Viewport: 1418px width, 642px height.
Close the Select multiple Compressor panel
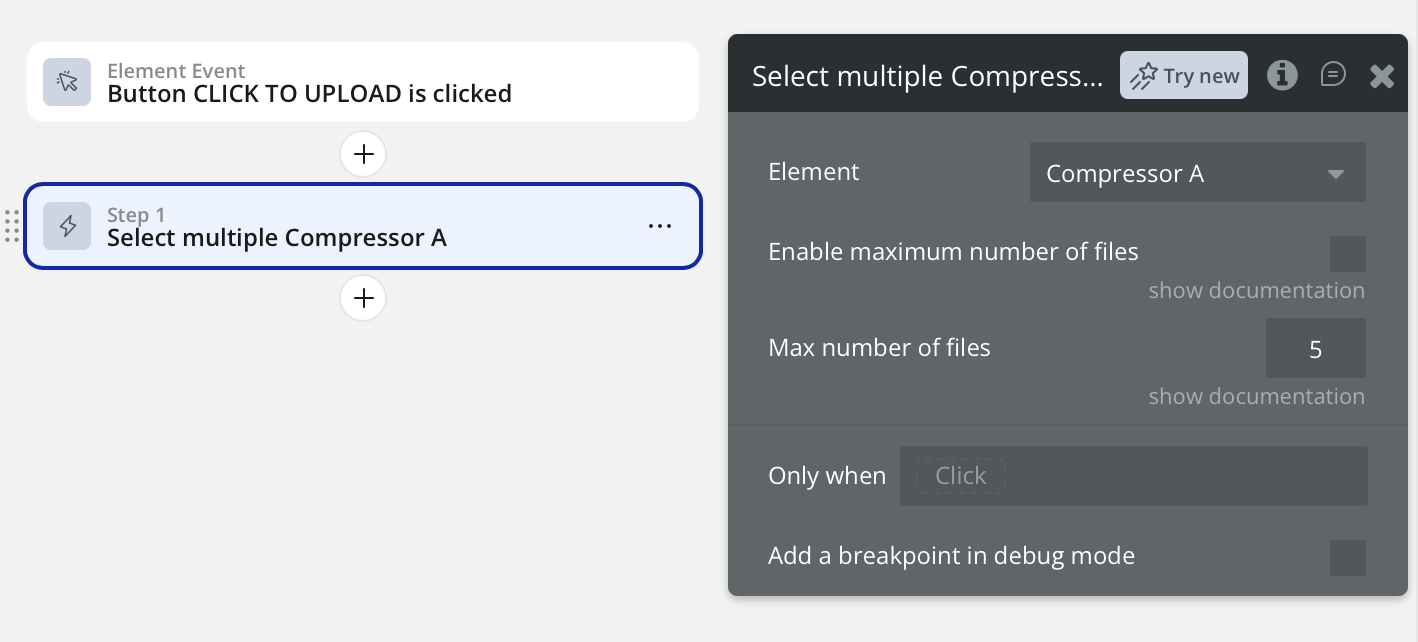coord(1381,76)
